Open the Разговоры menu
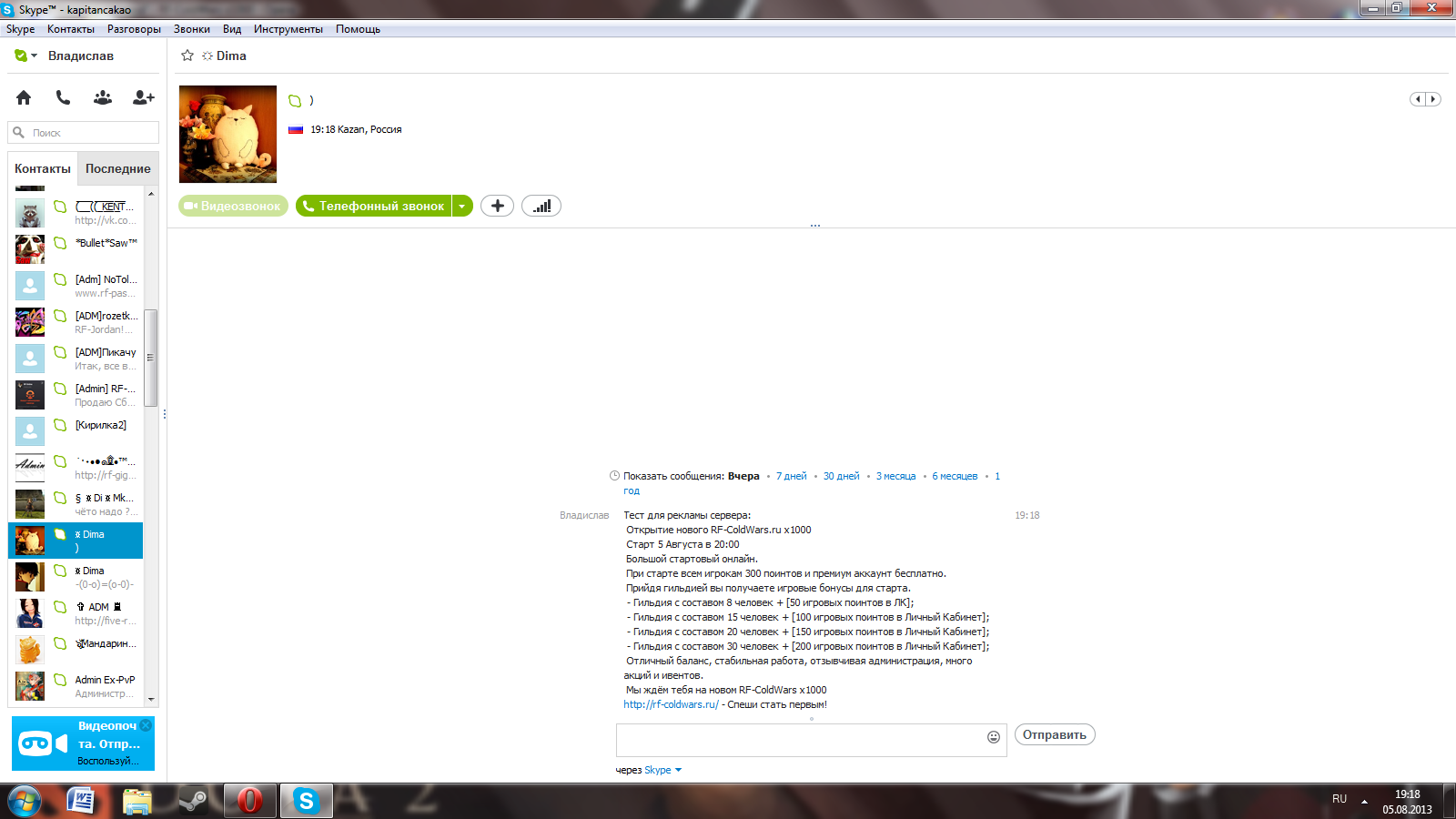Image resolution: width=1456 pixels, height=819 pixels. pyautogui.click(x=134, y=29)
